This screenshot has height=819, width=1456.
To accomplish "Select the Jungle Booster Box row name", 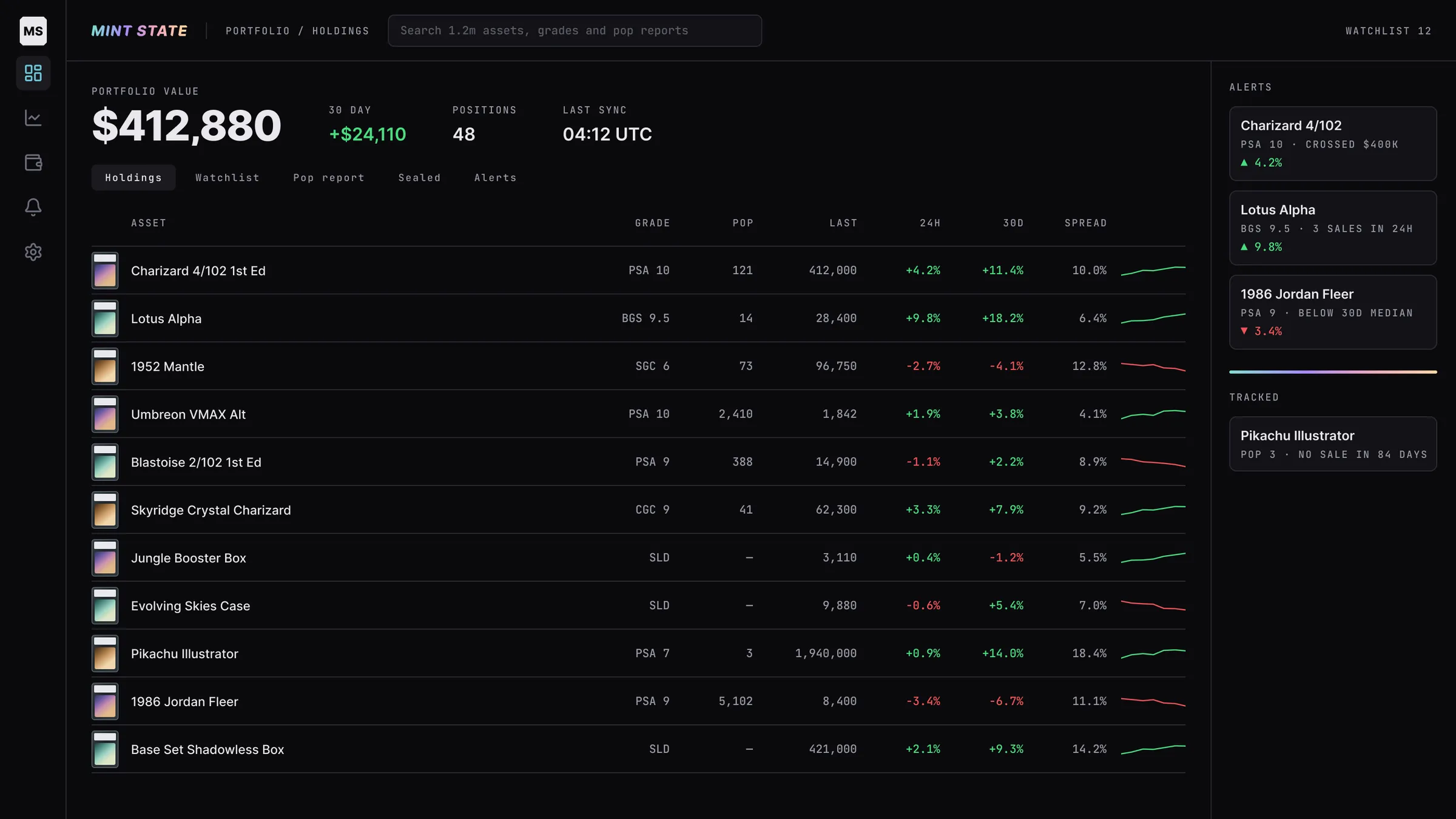I will click(x=189, y=558).
